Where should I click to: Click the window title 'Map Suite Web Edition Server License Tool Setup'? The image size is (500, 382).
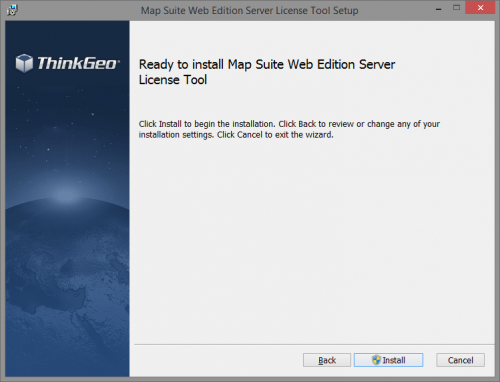point(249,10)
